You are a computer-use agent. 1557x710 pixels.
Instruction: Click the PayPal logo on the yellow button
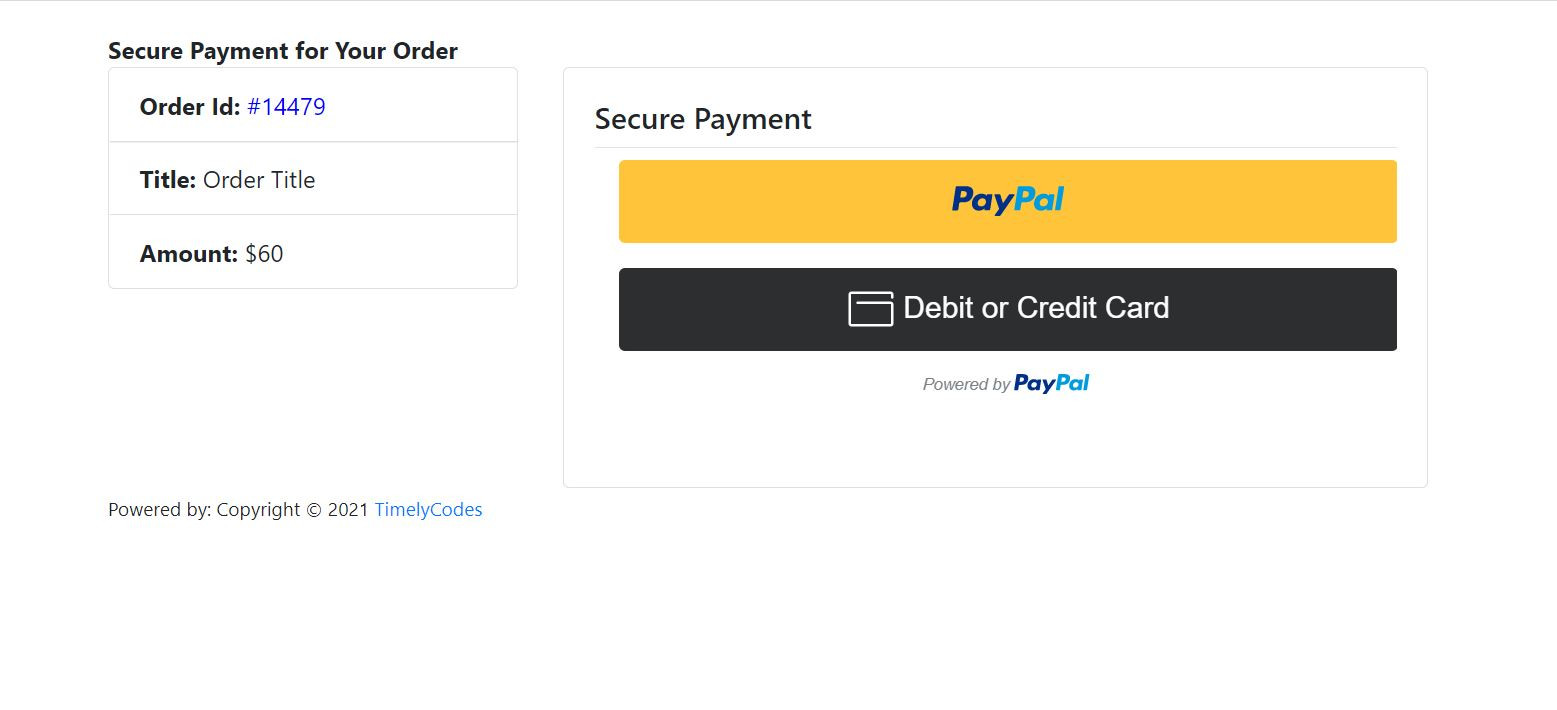pyautogui.click(x=1007, y=200)
